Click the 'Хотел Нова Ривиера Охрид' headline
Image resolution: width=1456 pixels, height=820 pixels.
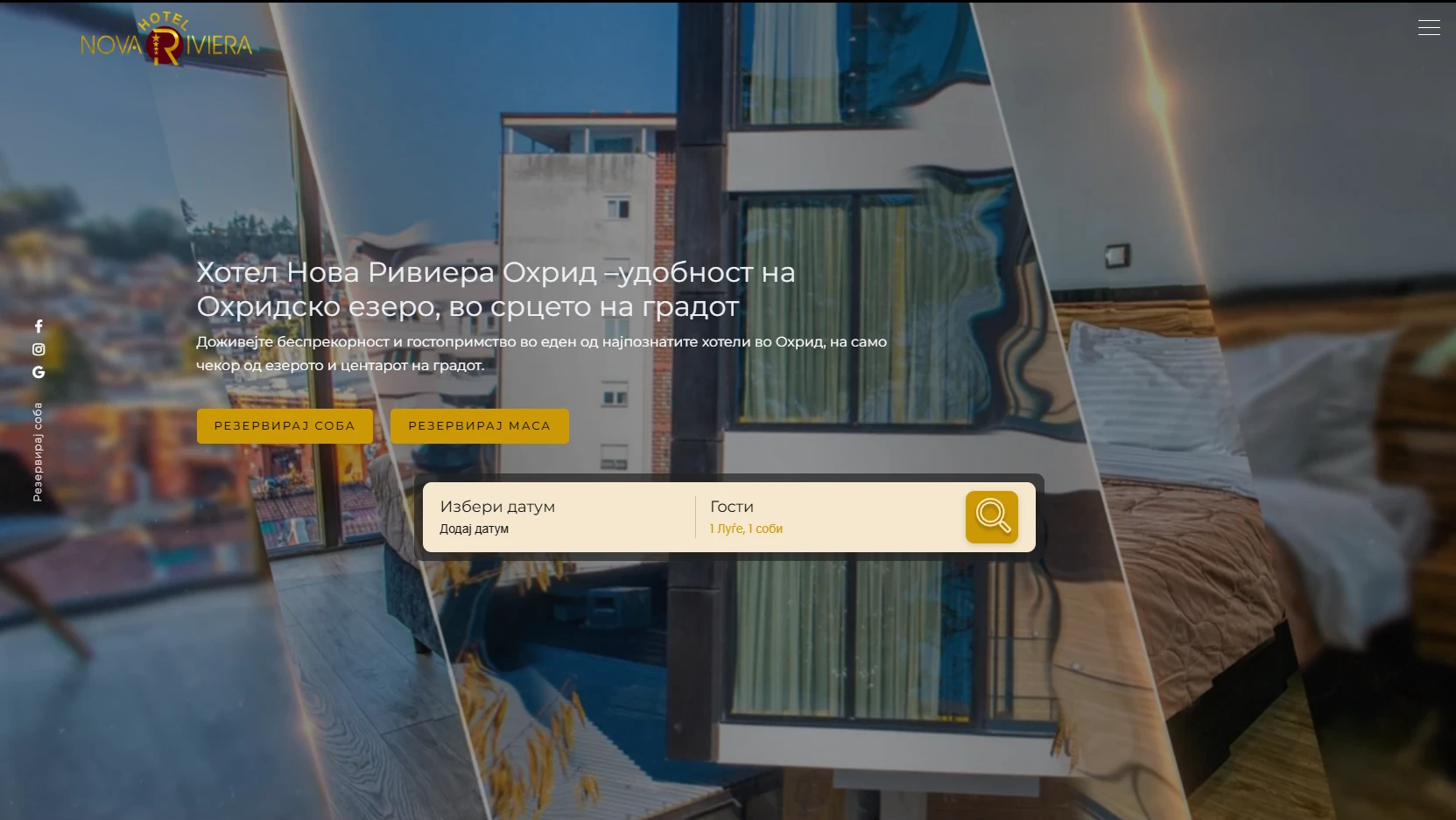click(496, 289)
